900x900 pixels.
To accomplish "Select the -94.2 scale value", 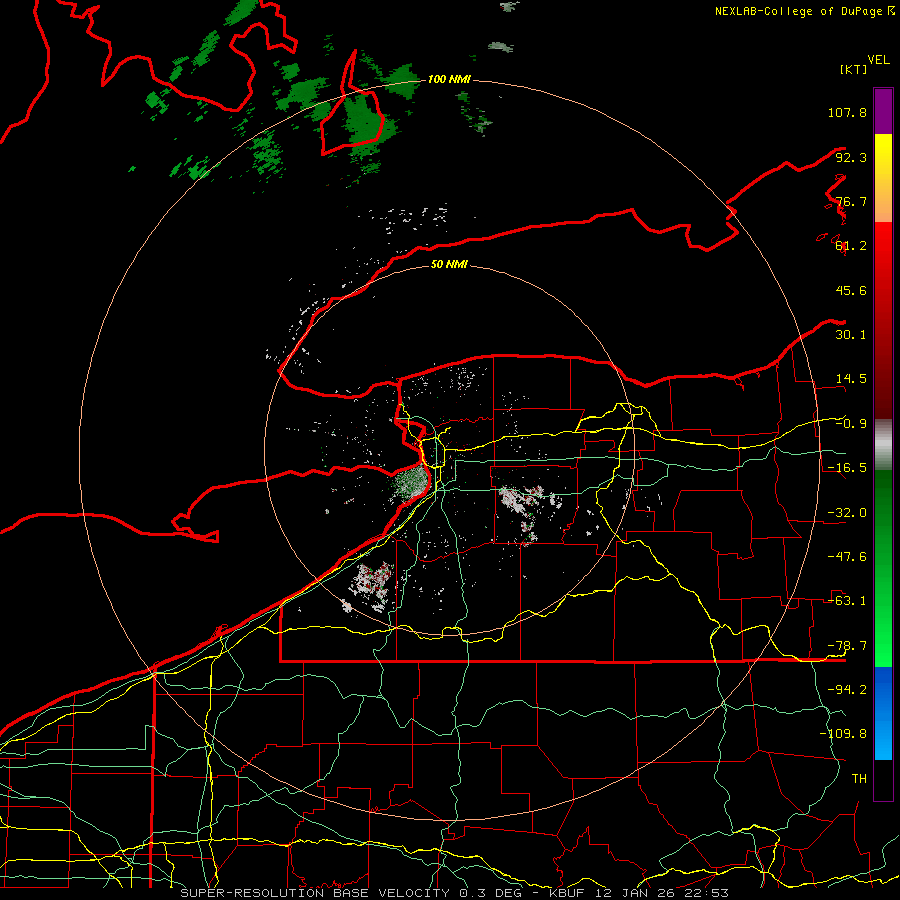I will 847,690.
